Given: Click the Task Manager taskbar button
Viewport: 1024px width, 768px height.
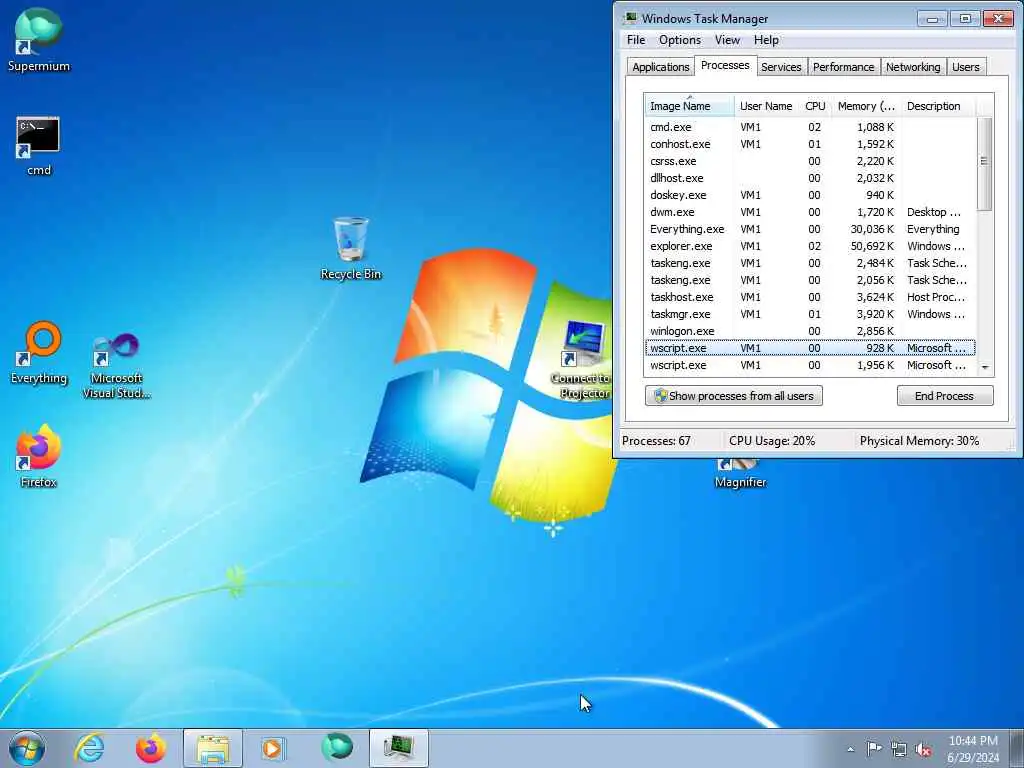Looking at the screenshot, I should [399, 748].
